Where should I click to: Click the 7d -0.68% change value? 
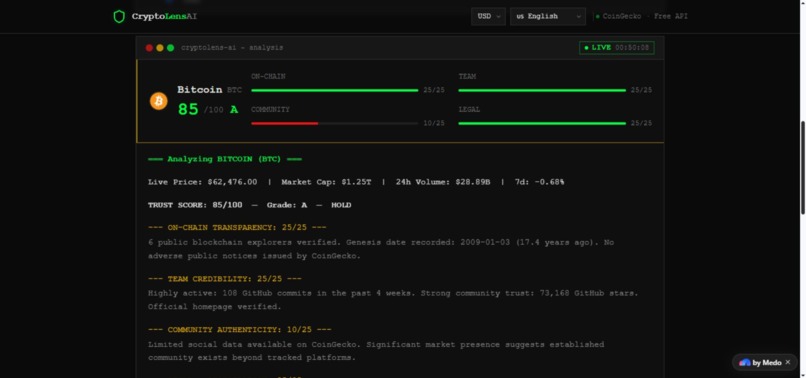[539, 182]
